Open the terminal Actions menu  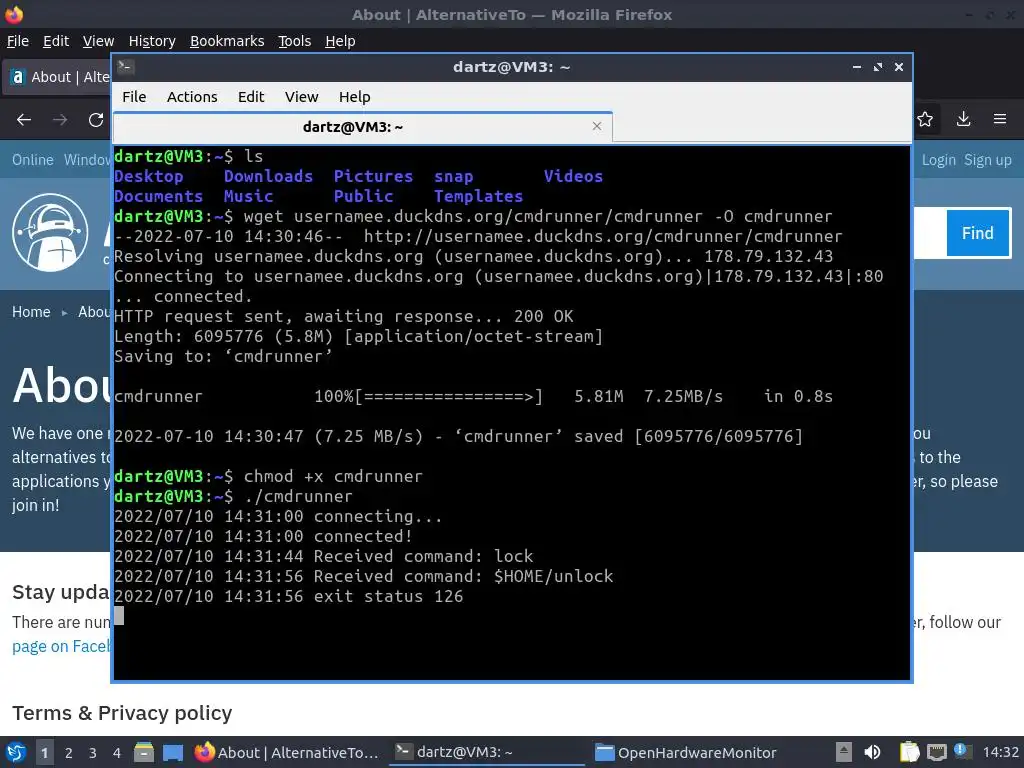click(x=192, y=97)
